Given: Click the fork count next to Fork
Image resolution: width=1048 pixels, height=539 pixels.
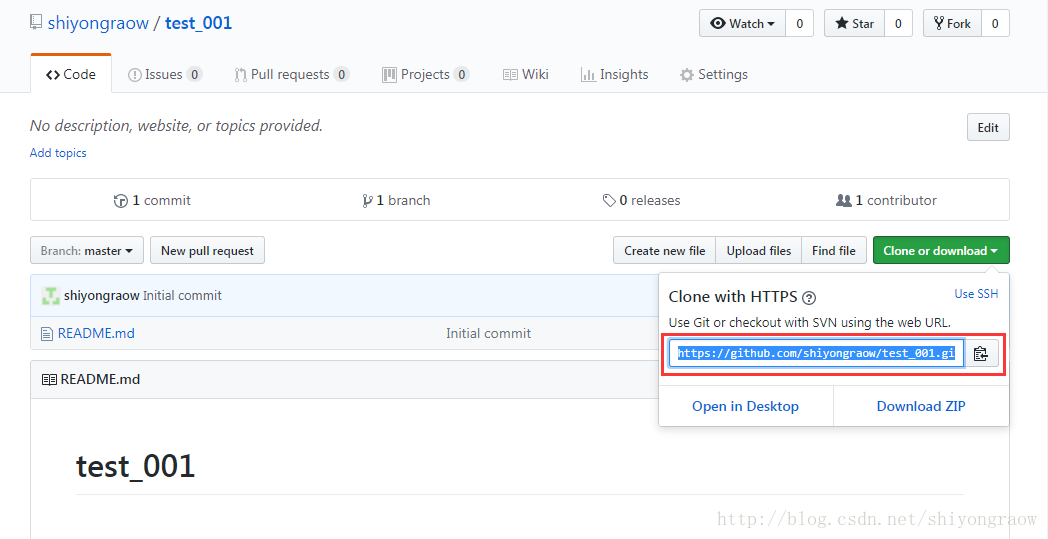Looking at the screenshot, I should coord(995,23).
